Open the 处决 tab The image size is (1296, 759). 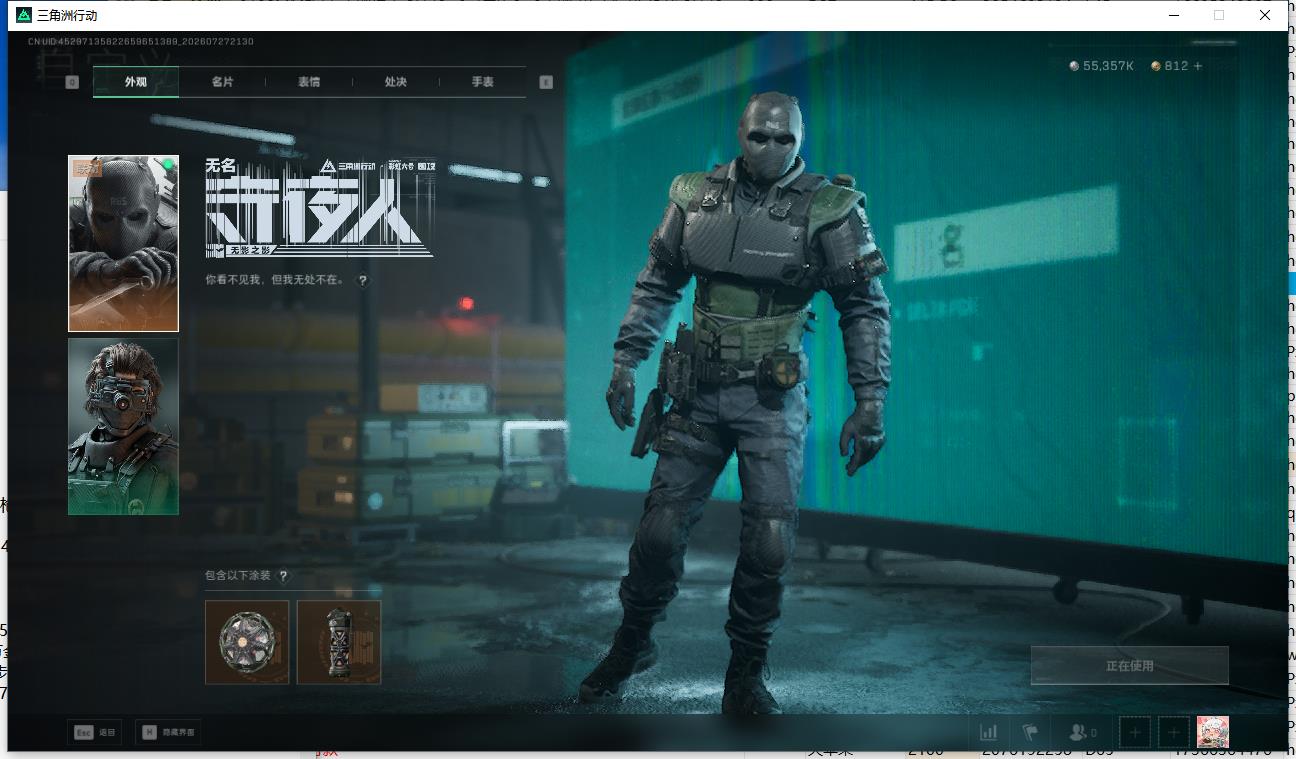tap(396, 82)
